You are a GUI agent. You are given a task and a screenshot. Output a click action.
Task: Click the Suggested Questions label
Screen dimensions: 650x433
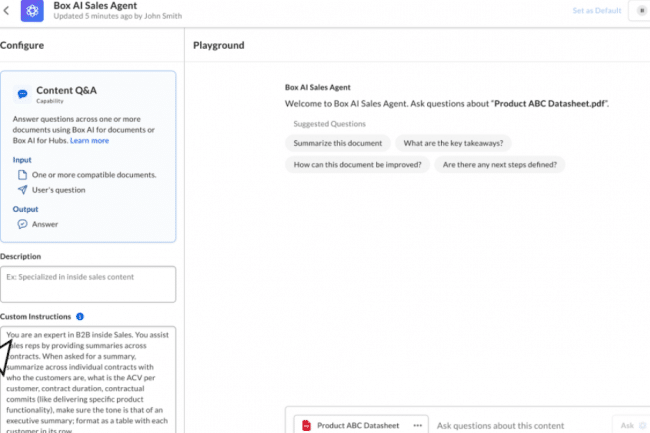(x=330, y=124)
